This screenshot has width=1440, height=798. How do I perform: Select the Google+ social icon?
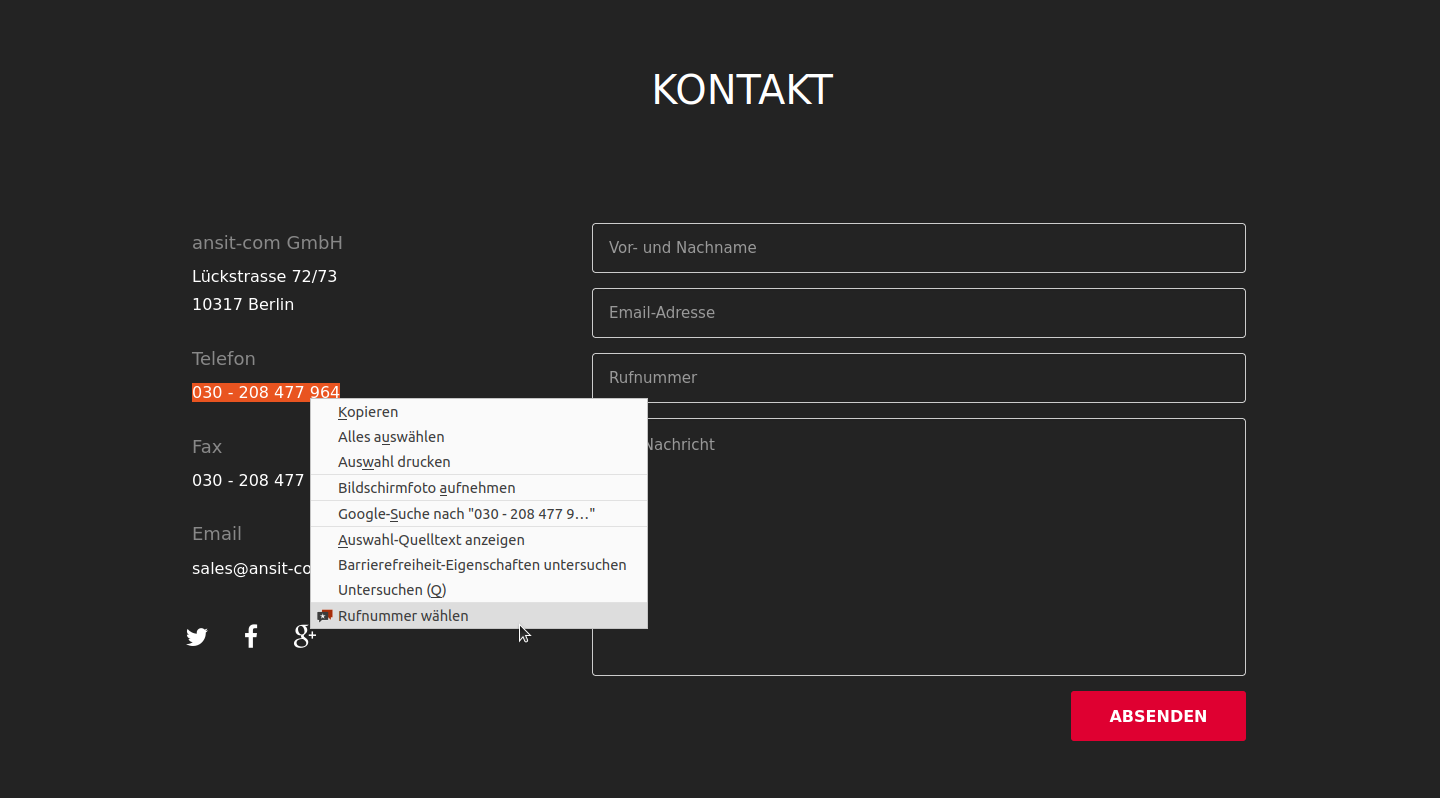(x=304, y=636)
